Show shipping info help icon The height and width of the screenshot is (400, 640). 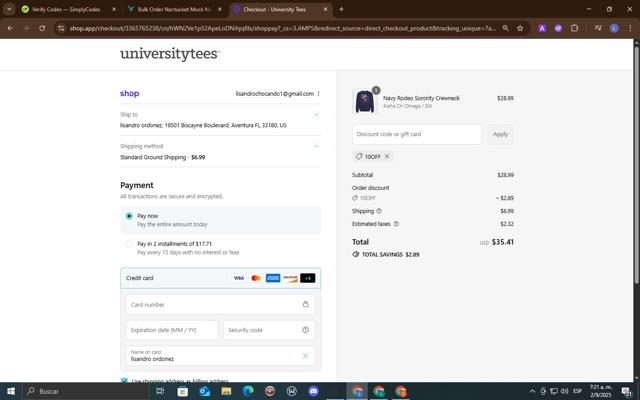point(379,211)
